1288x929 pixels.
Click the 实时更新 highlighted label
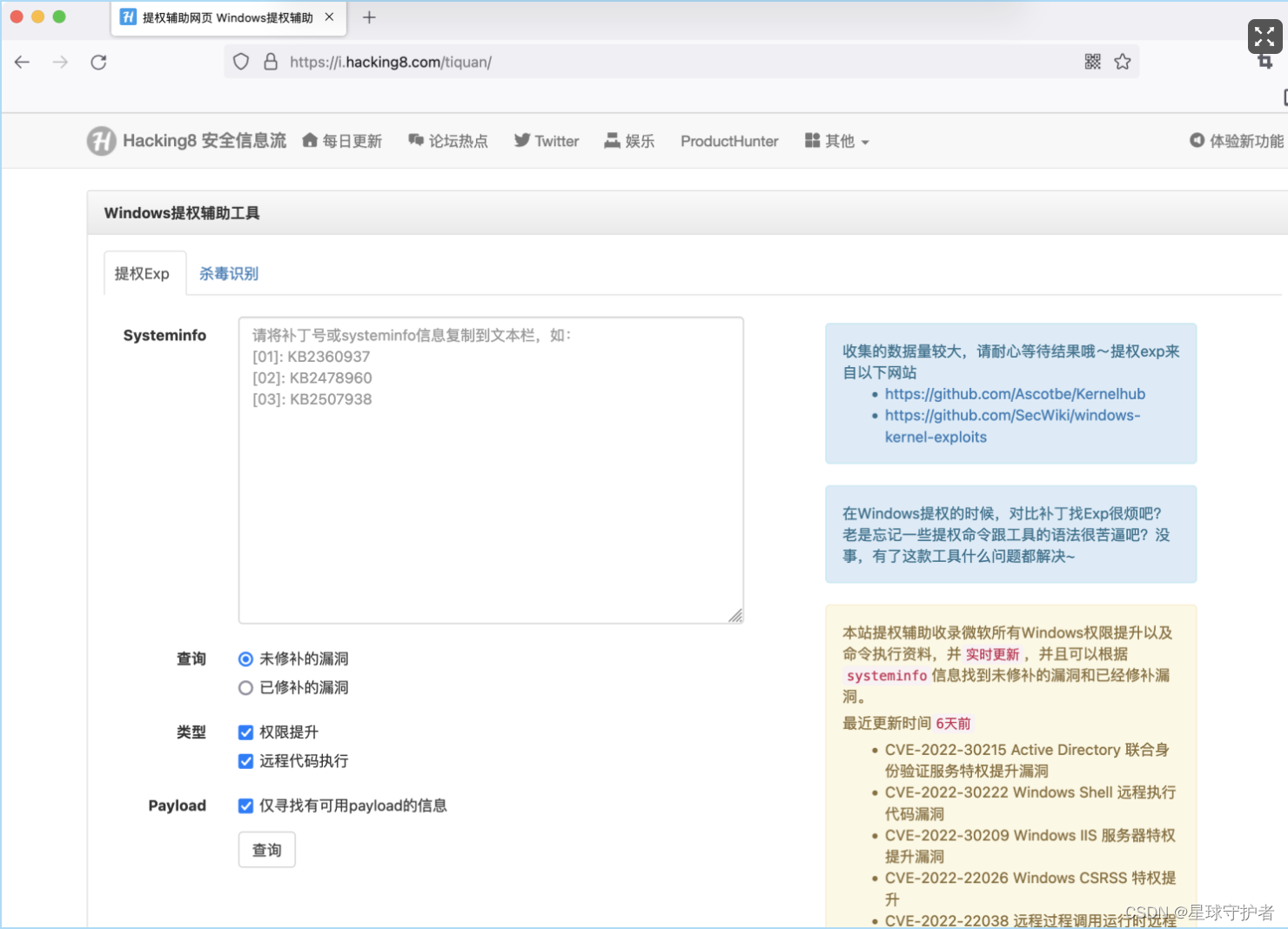click(992, 654)
